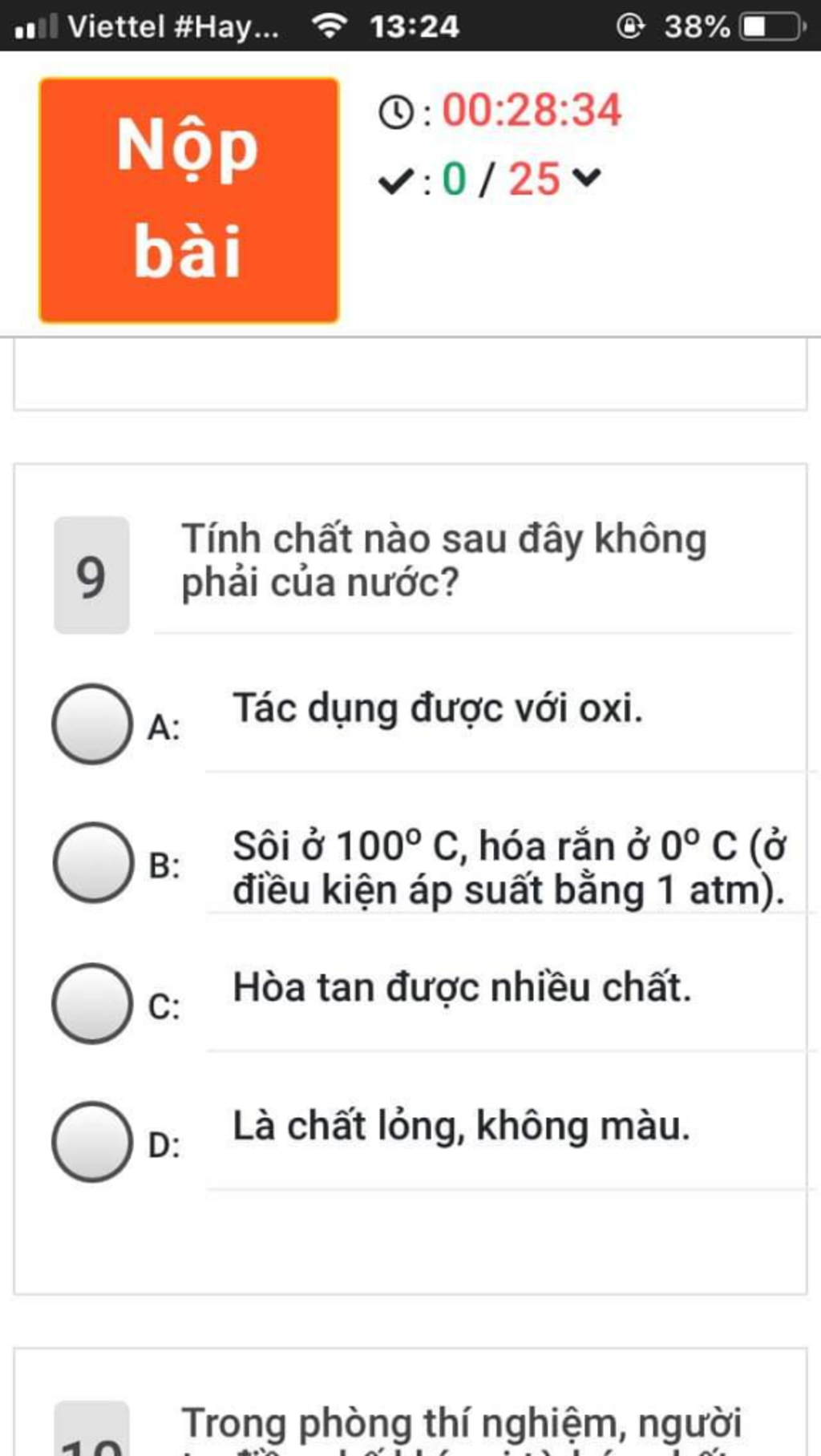Tap the clock timer icon
Image resolution: width=821 pixels, height=1456 pixels.
pos(396,112)
